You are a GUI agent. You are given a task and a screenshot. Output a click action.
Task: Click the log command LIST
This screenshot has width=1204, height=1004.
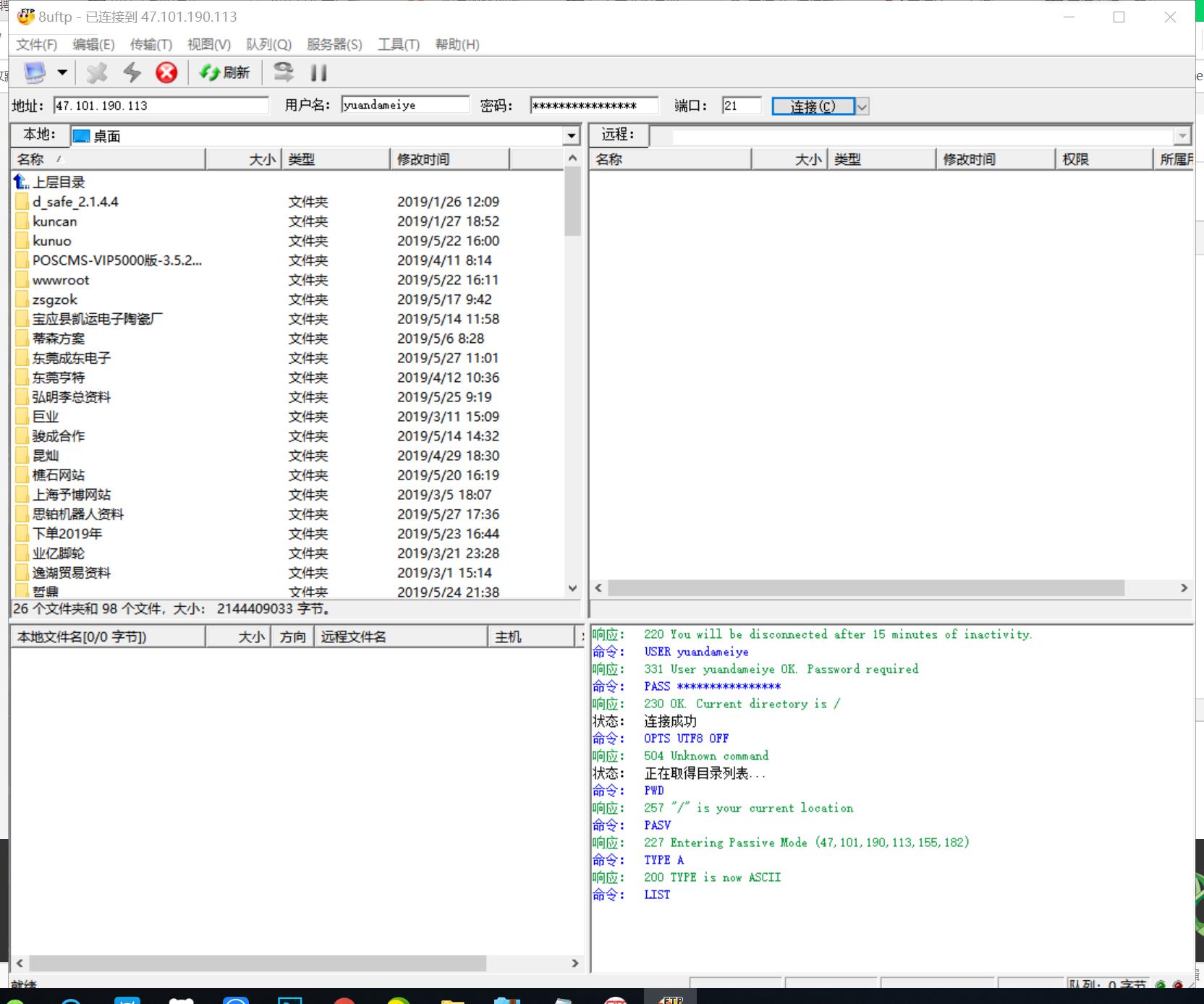[657, 895]
